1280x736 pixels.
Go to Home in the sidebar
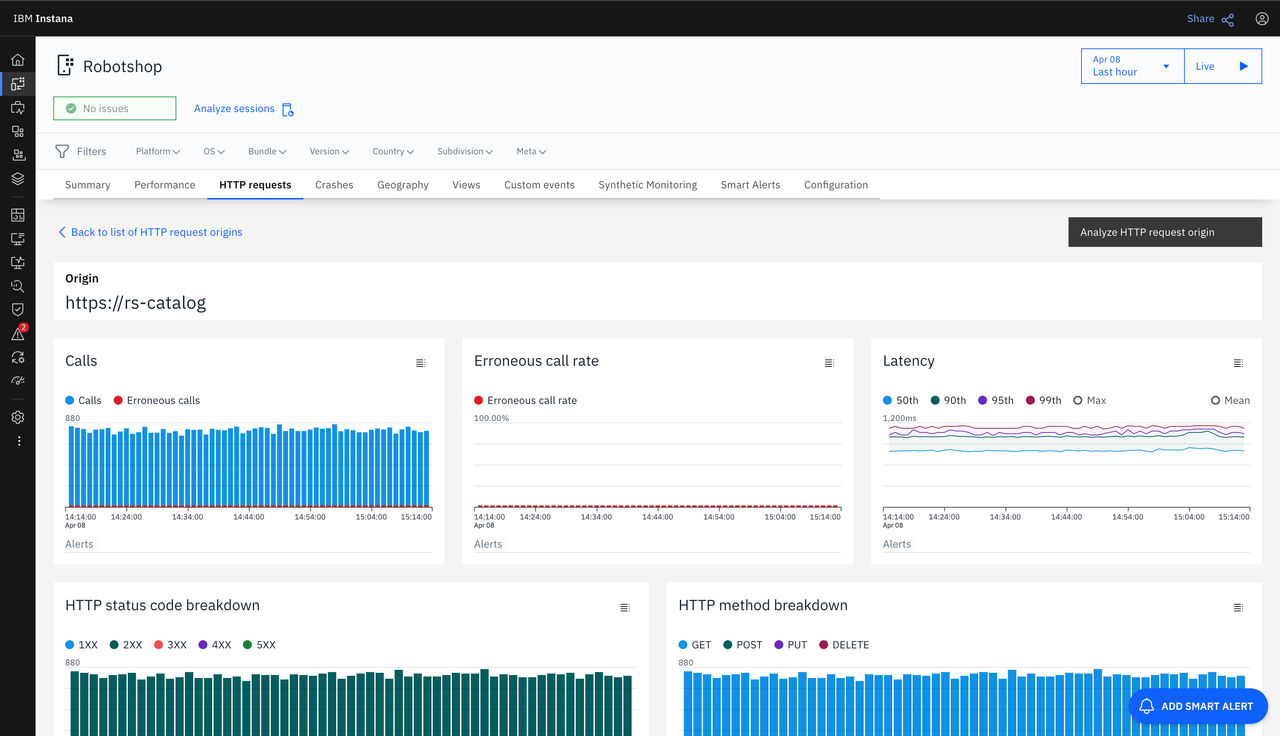18,60
